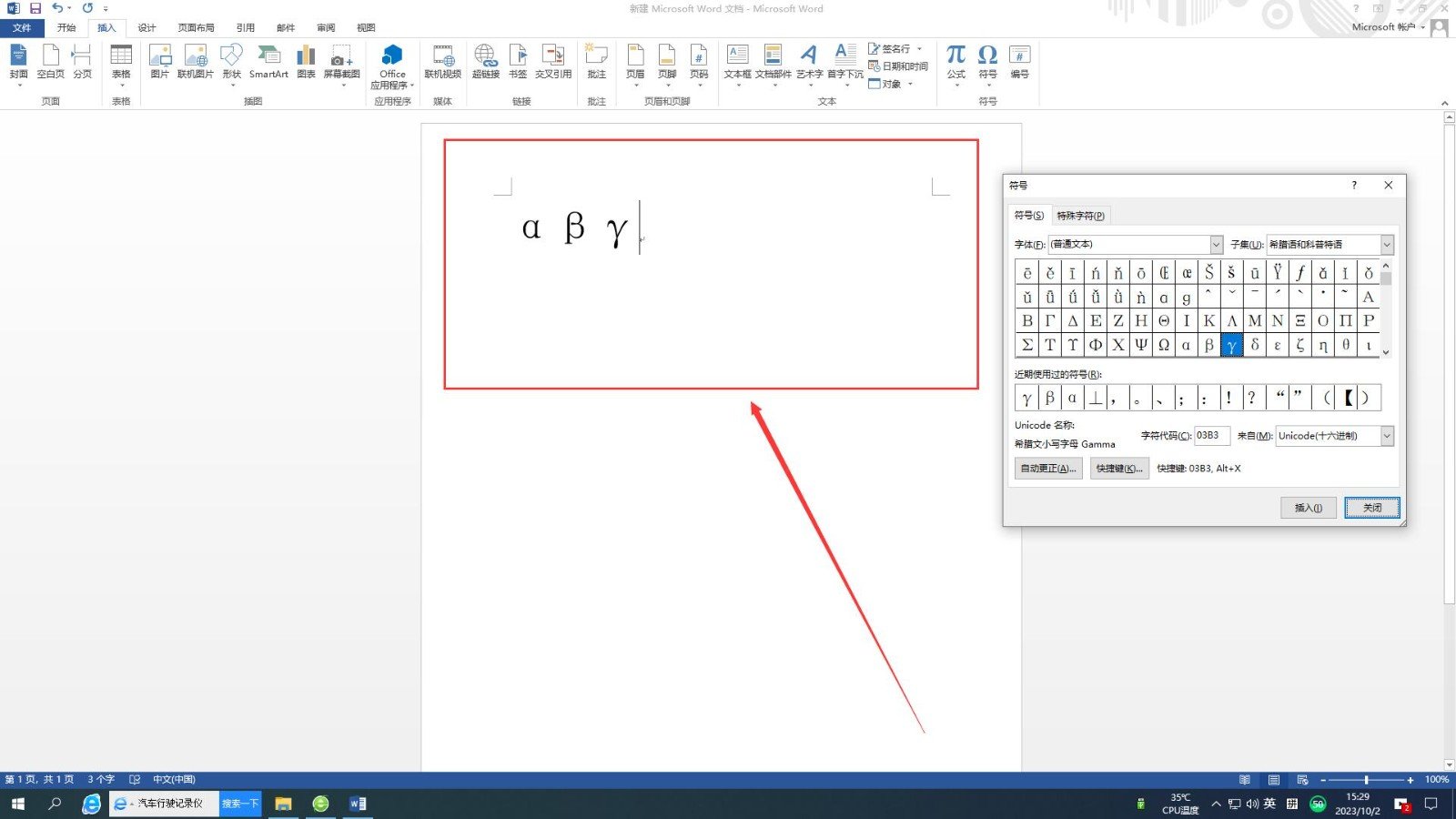This screenshot has height=819, width=1456.
Task: Click the SmartArt icon
Action: 268,60
